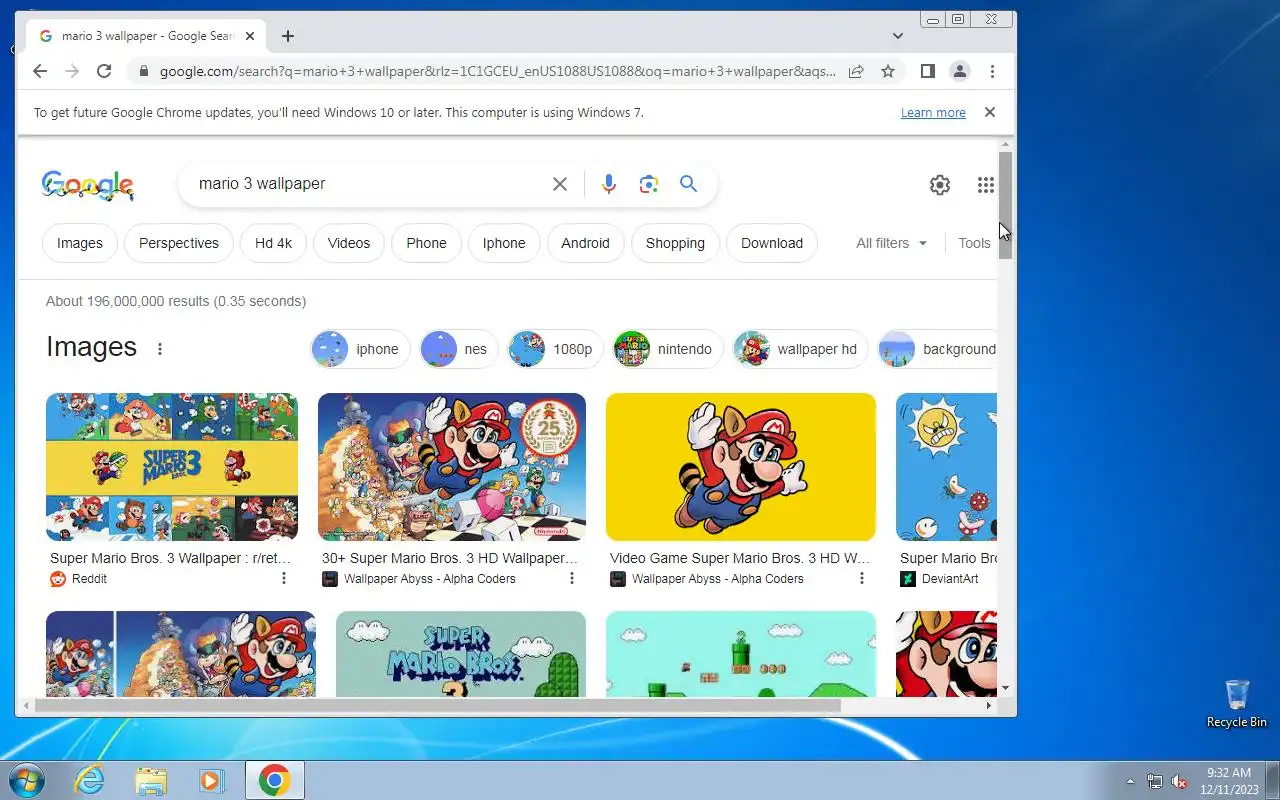Image resolution: width=1280 pixels, height=800 pixels.
Task: Open the Tools options
Action: click(974, 243)
